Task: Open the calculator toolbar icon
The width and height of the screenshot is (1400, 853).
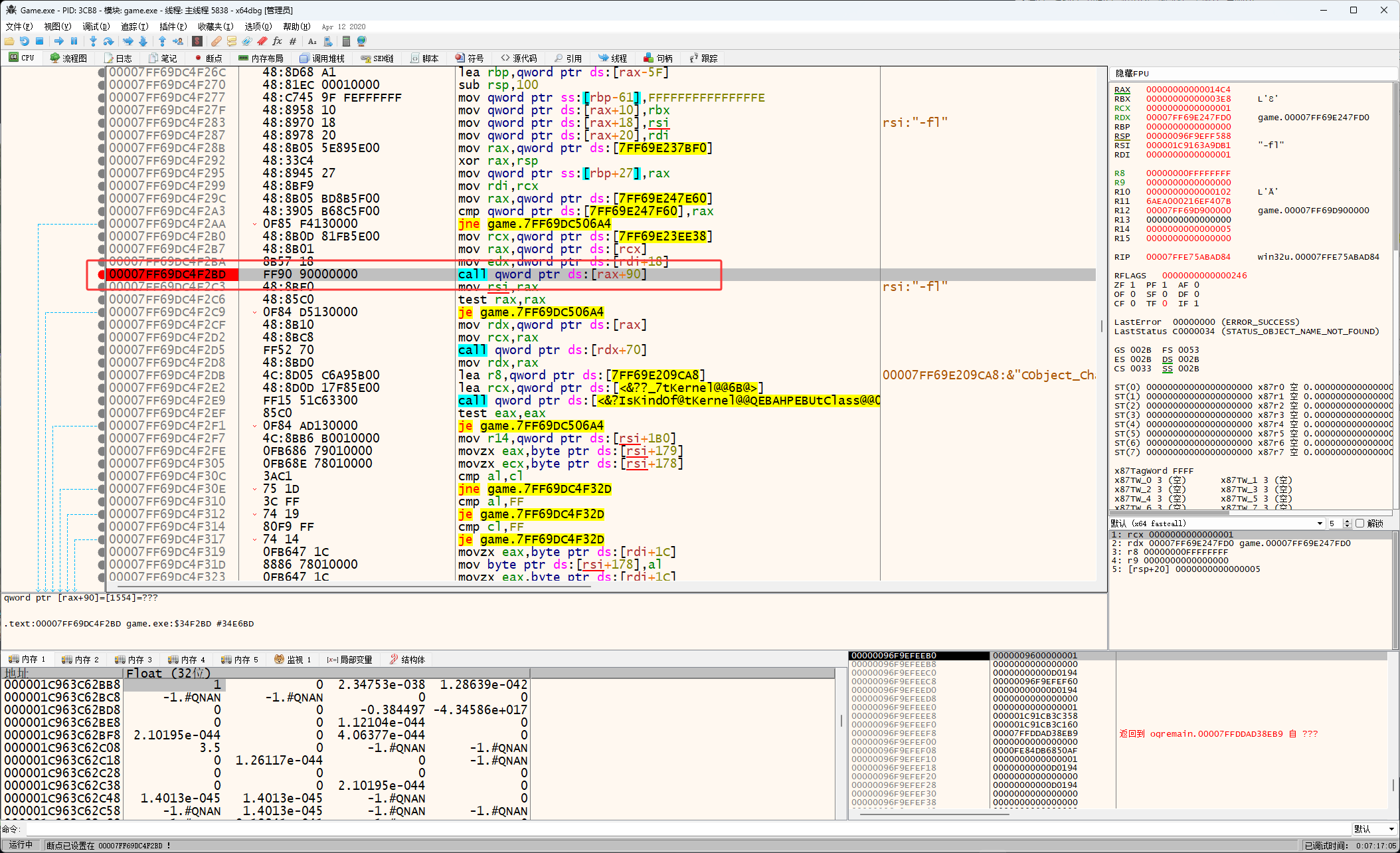Action: [x=346, y=41]
